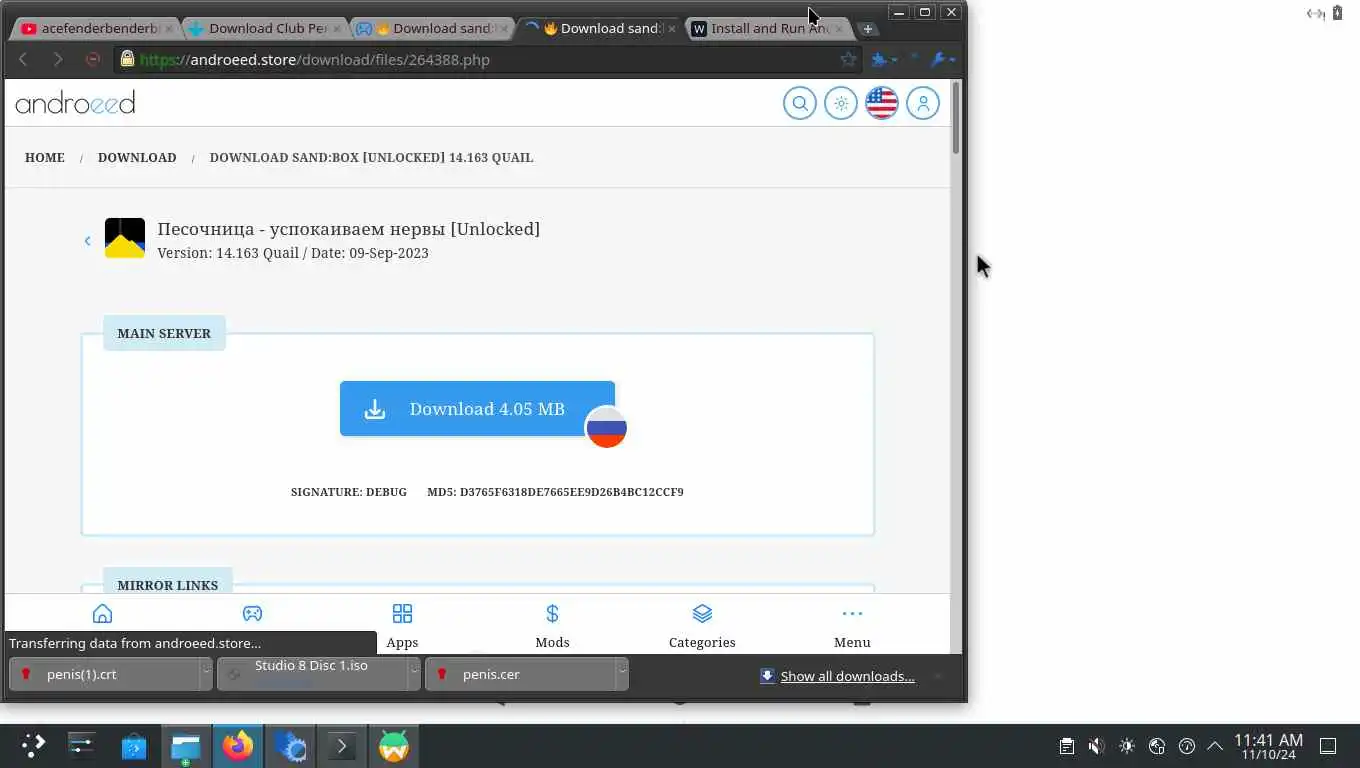Open System Settings from the taskbar

point(81,745)
